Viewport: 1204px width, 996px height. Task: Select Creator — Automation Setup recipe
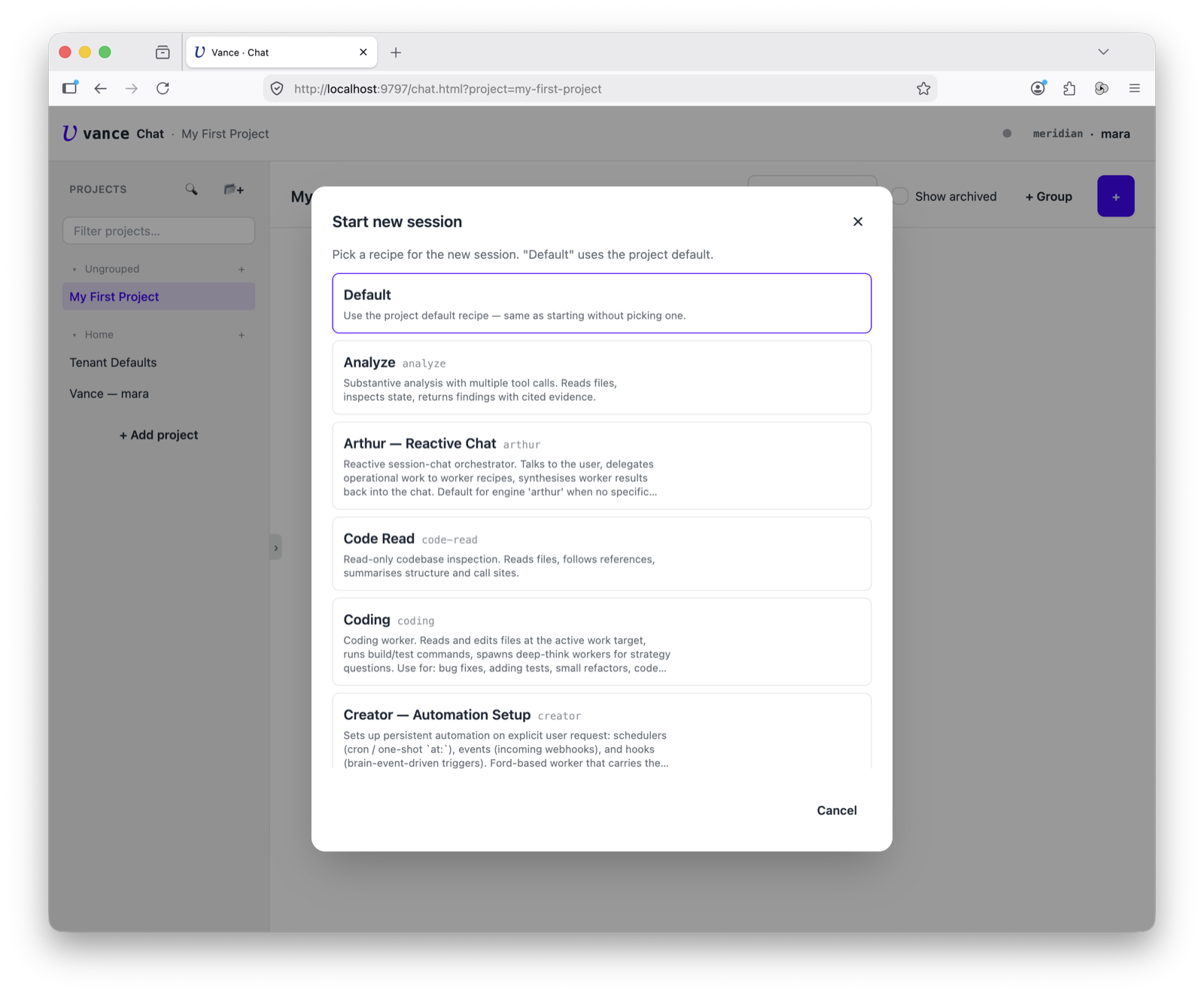(x=602, y=731)
